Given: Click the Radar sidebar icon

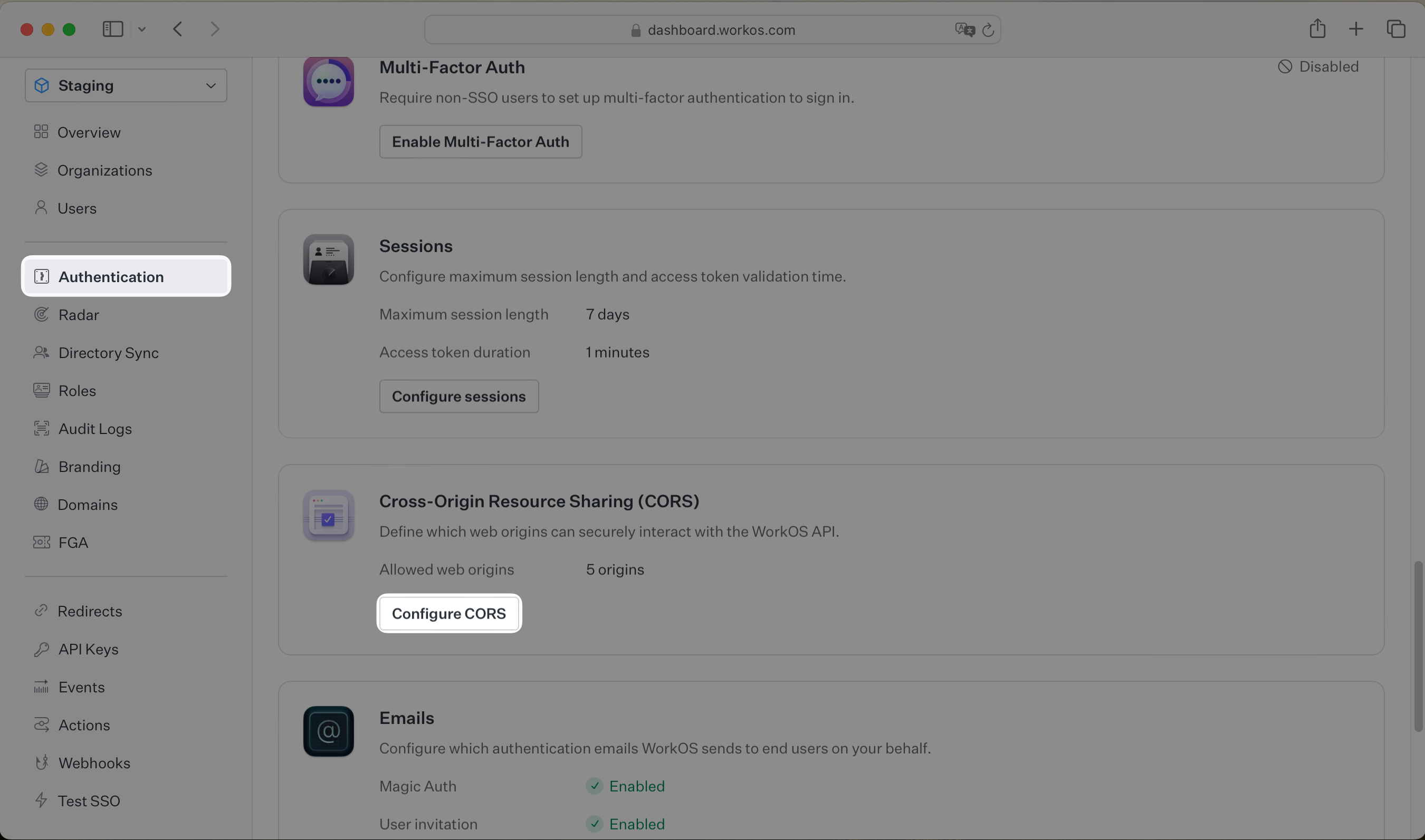Looking at the screenshot, I should 41,315.
